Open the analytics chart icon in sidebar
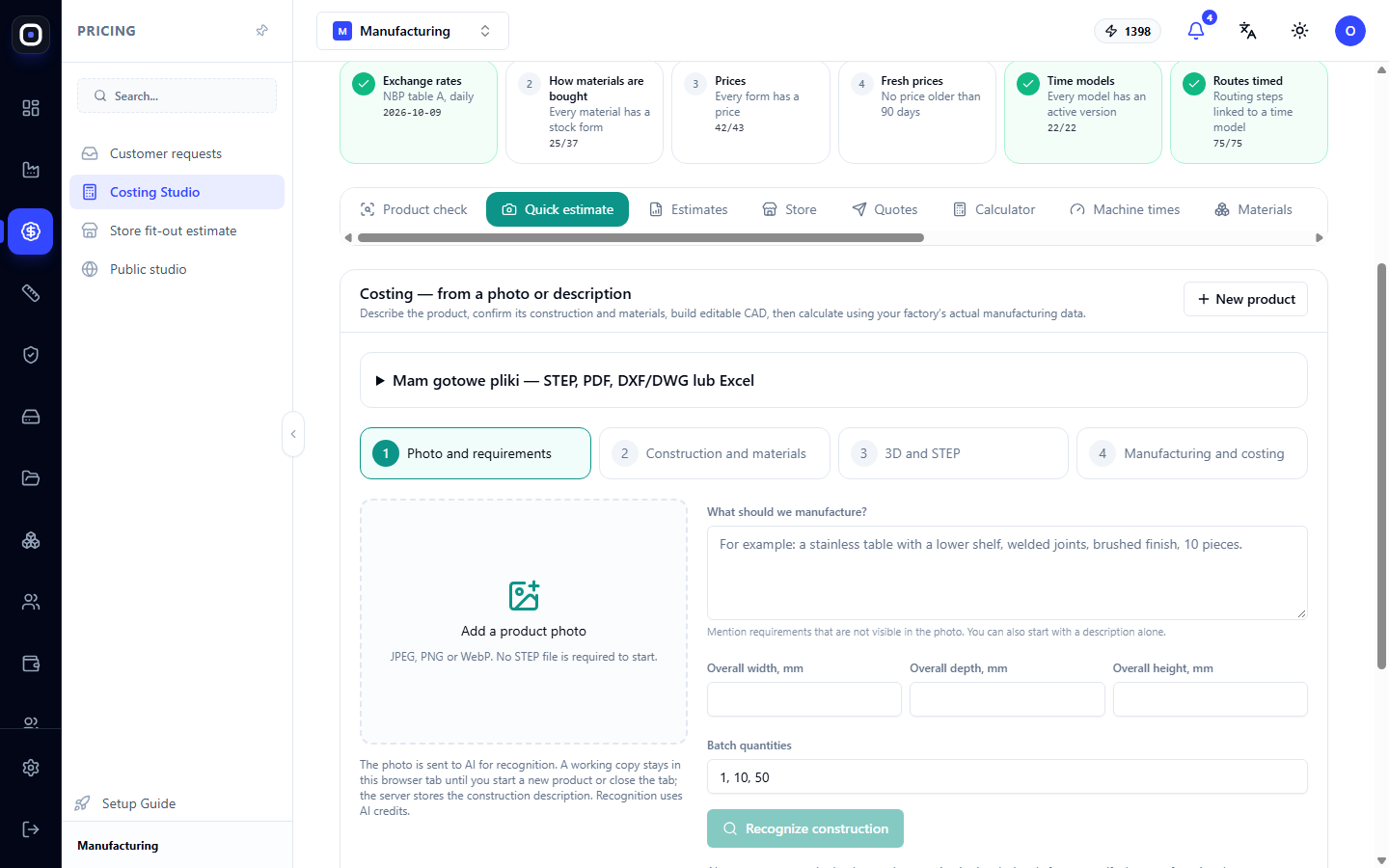The height and width of the screenshot is (868, 1389). pyautogui.click(x=31, y=170)
